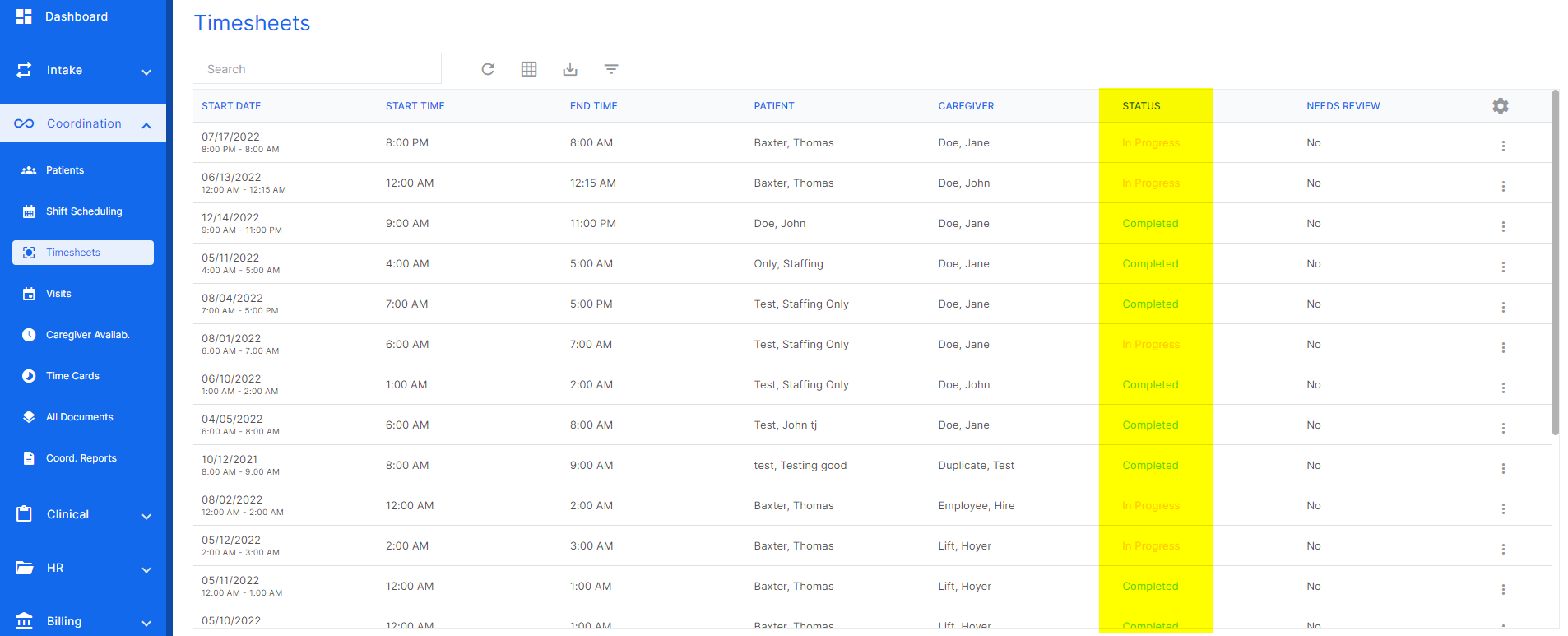Open row menu for 06/10/2022 timesheet
1568x636 pixels.
1503,388
